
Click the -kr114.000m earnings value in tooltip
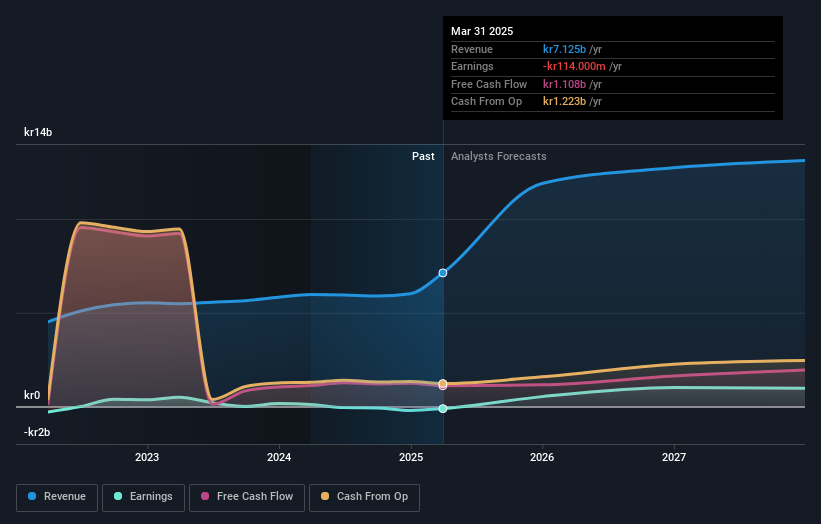(x=574, y=66)
